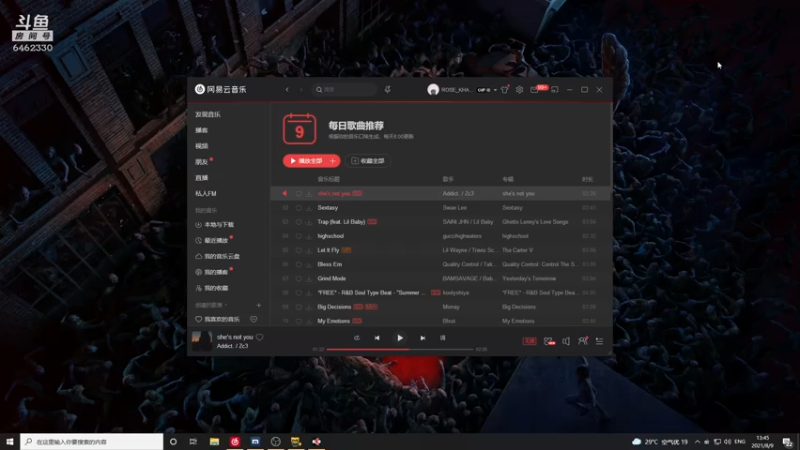Add all songs to queue via plus

coord(333,161)
